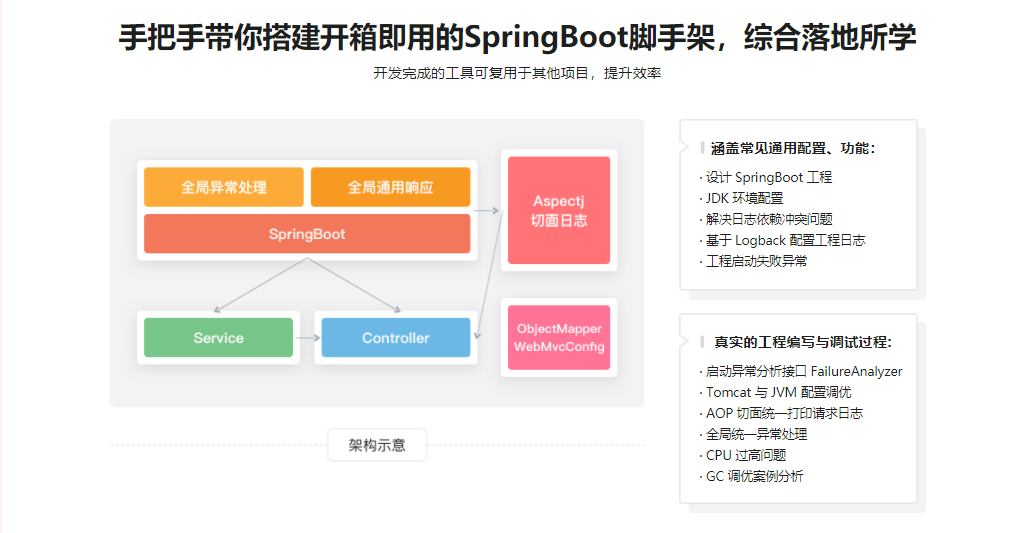Click the green Service block
Screen dimensions: 1024x533
pos(218,338)
